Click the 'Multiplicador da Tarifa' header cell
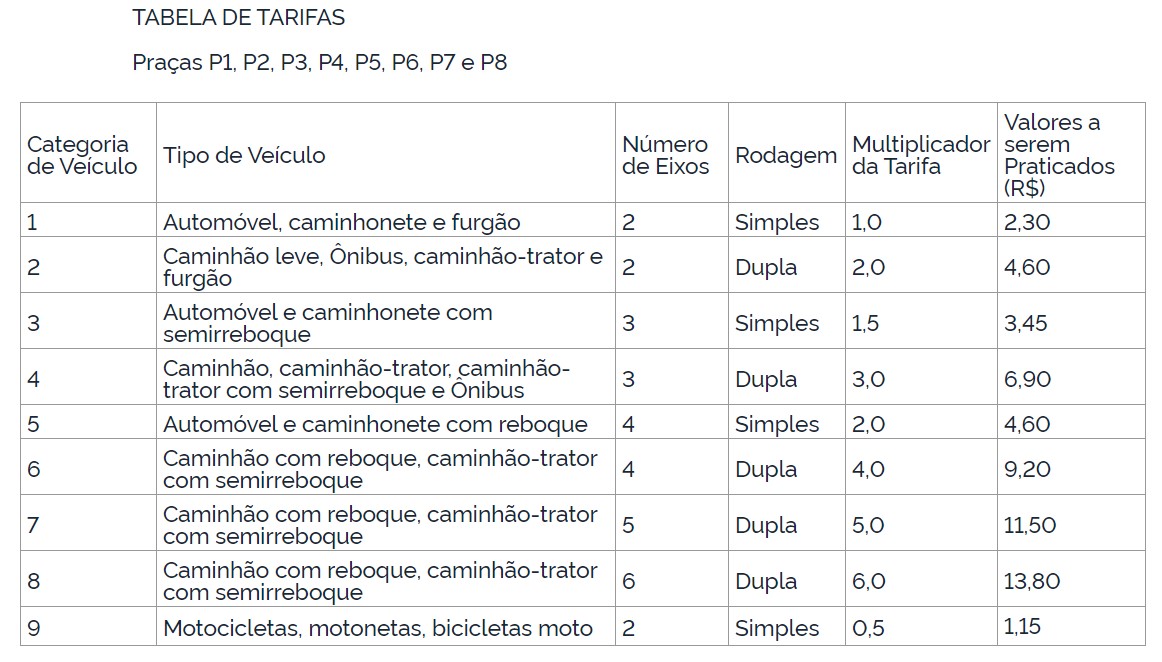The width and height of the screenshot is (1162, 662). click(920, 155)
